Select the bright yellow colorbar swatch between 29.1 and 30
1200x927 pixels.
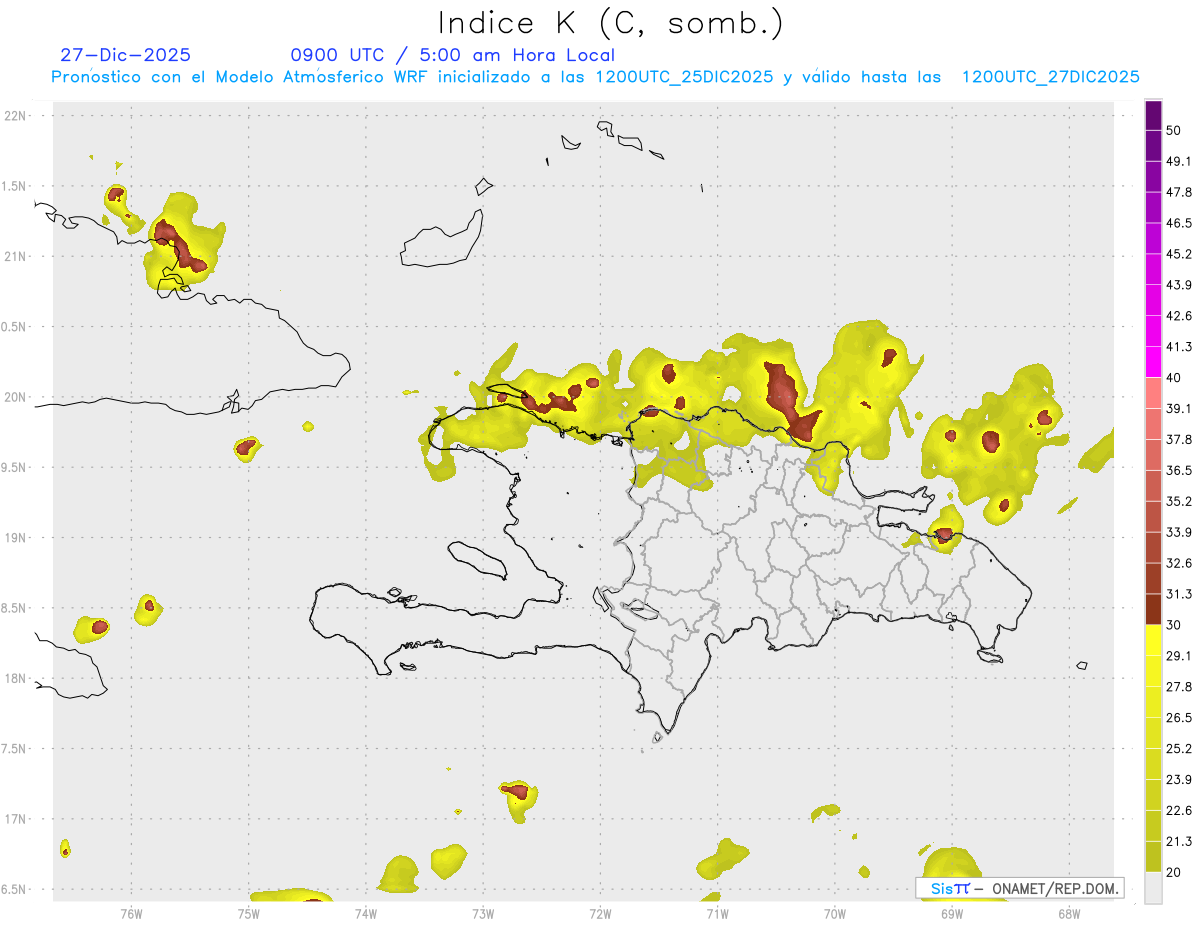point(1153,641)
